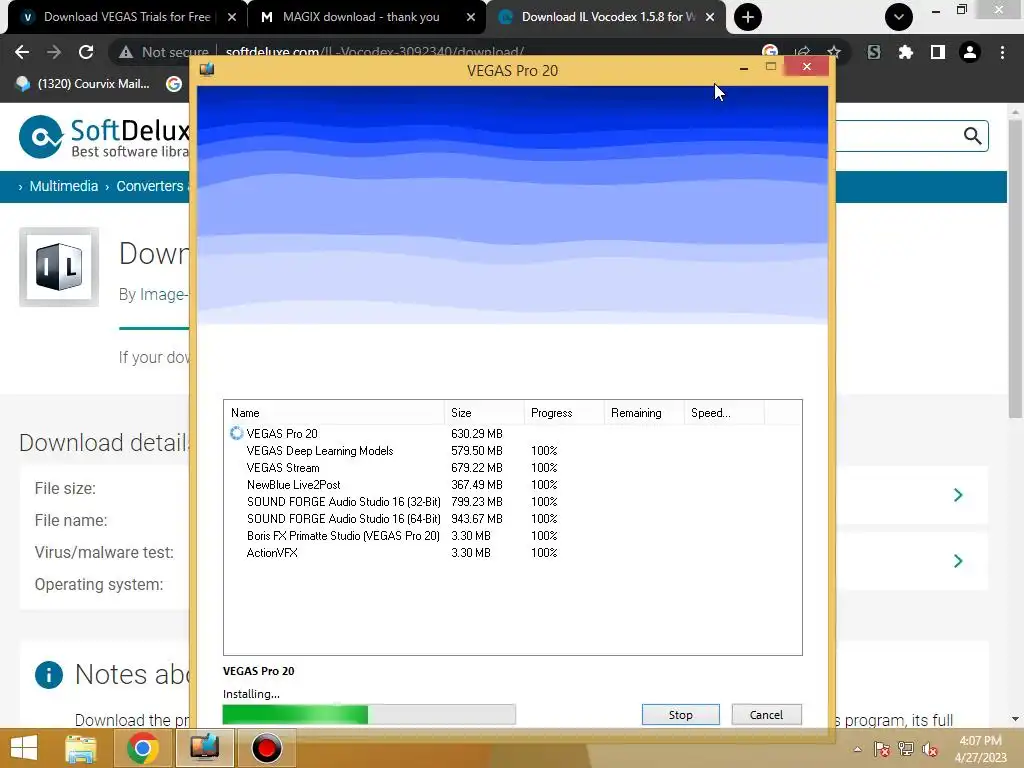Open the screen recorder taskbar icon
The width and height of the screenshot is (1024, 768).
click(266, 748)
